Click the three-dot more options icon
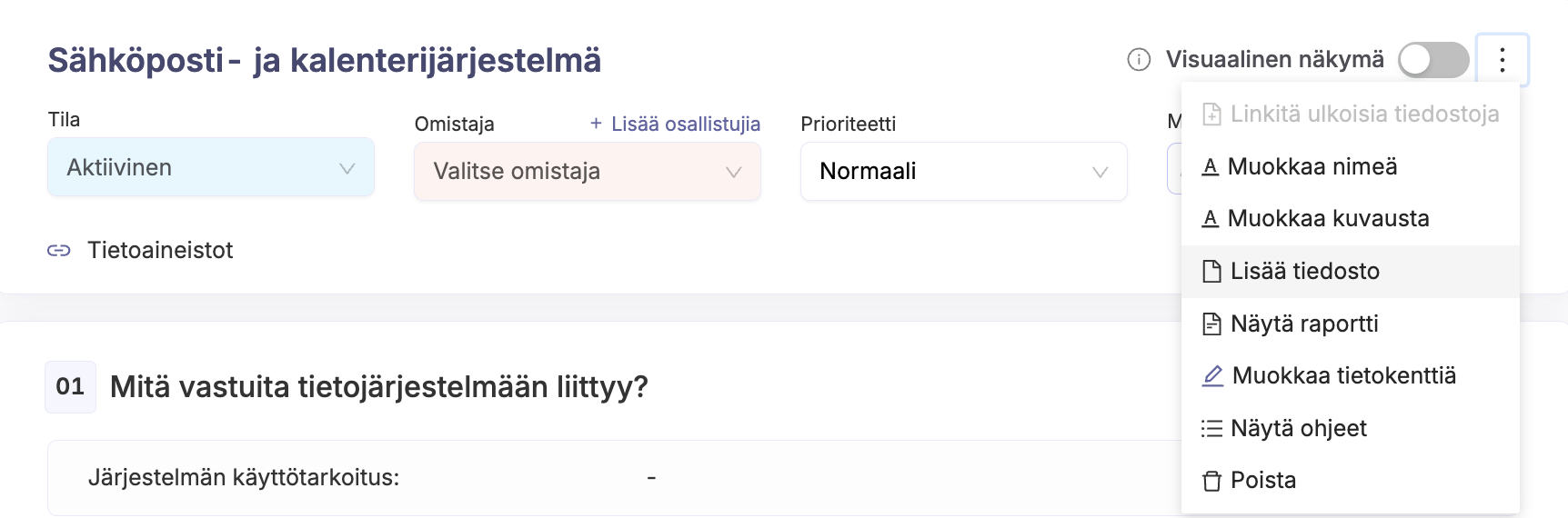 tap(1502, 60)
